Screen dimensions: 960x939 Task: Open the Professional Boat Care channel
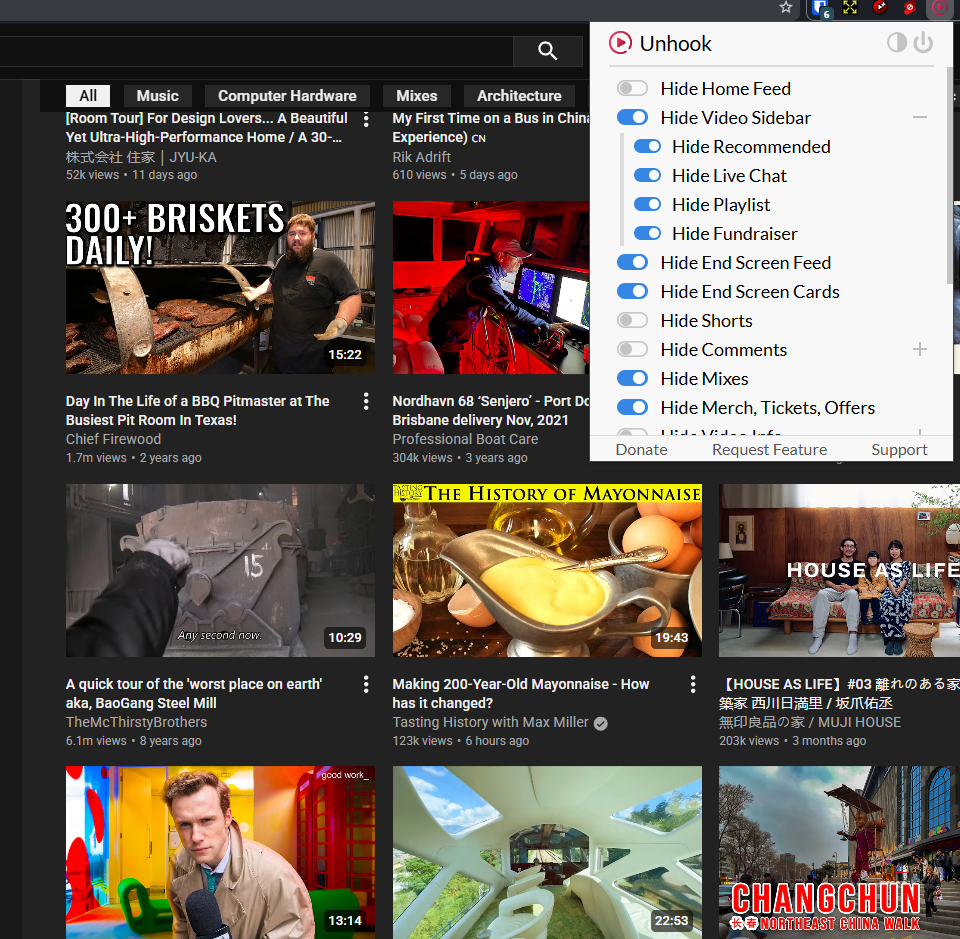465,439
